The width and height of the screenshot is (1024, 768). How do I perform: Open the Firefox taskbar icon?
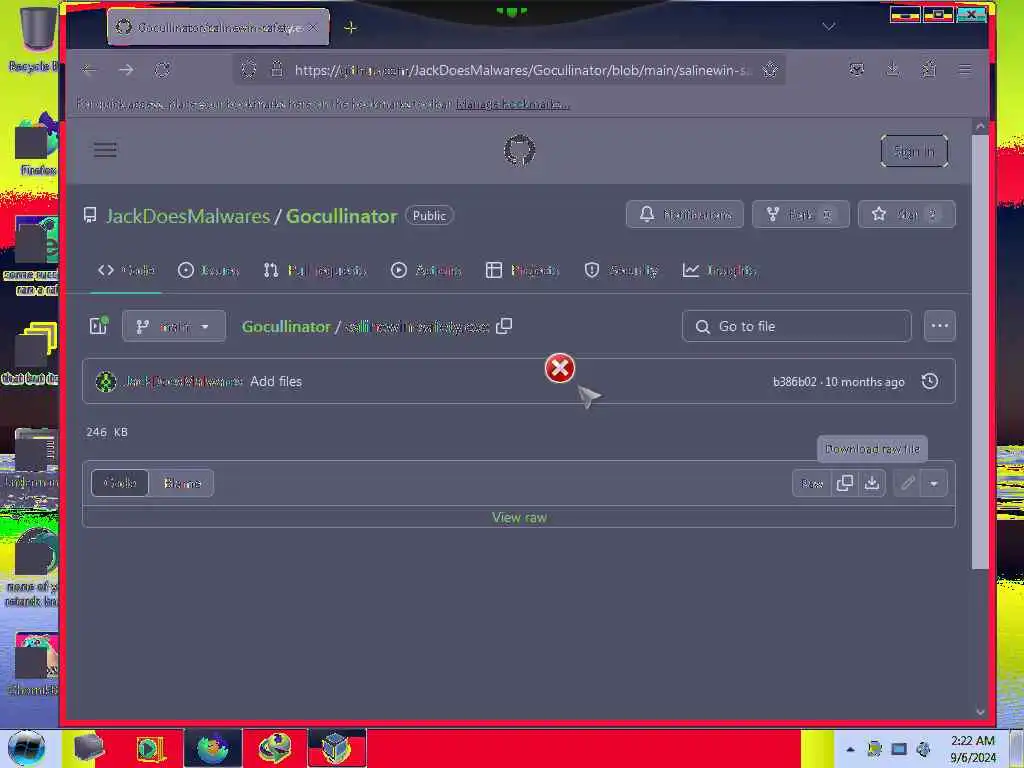[214, 748]
